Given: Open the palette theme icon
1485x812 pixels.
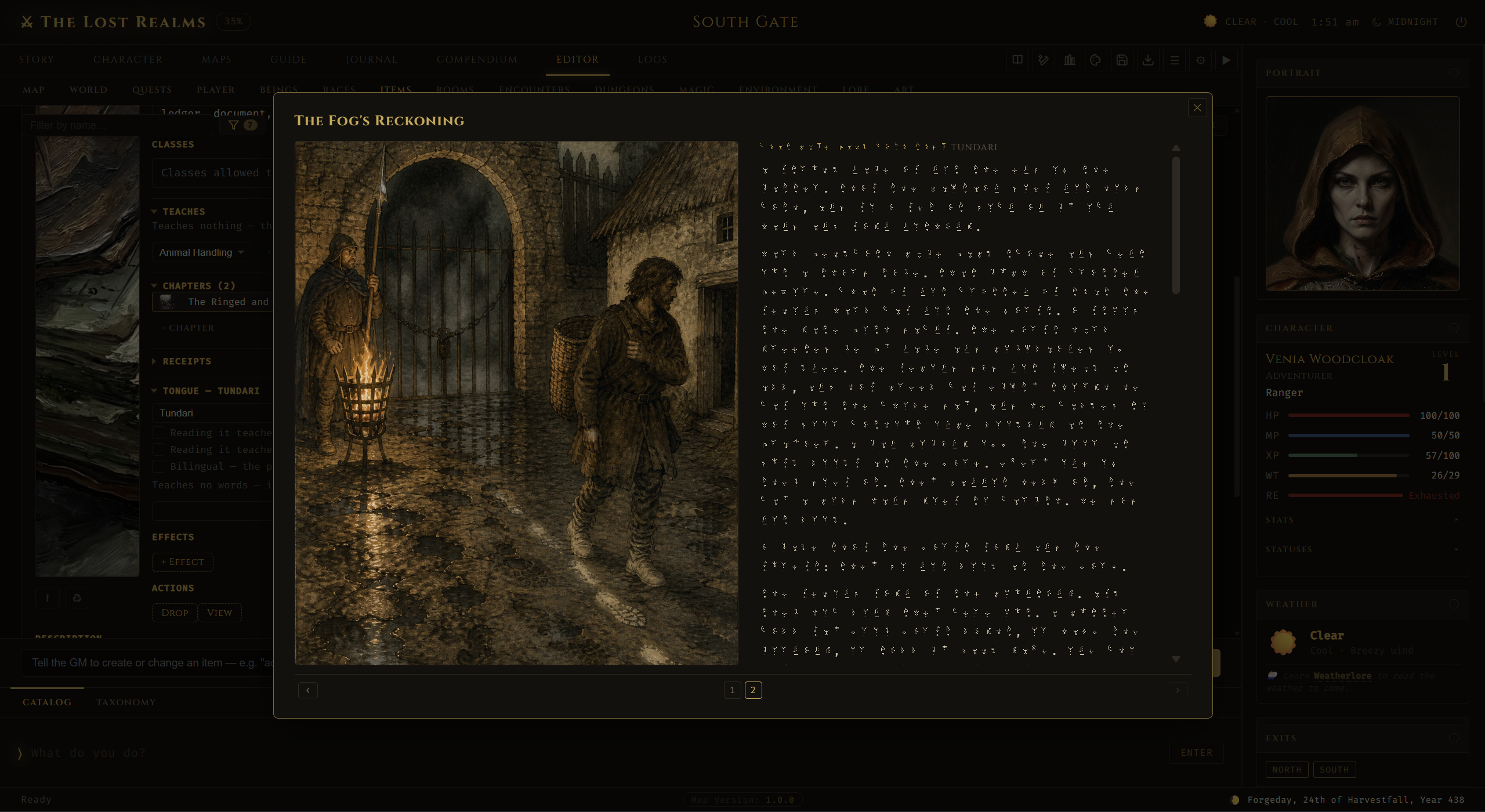Looking at the screenshot, I should pos(1096,60).
